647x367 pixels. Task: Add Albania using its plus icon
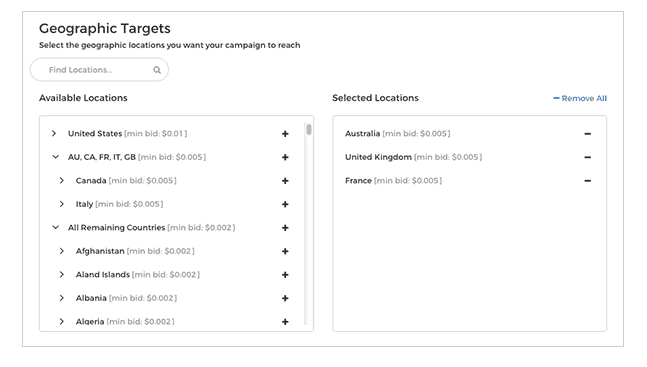pos(285,298)
